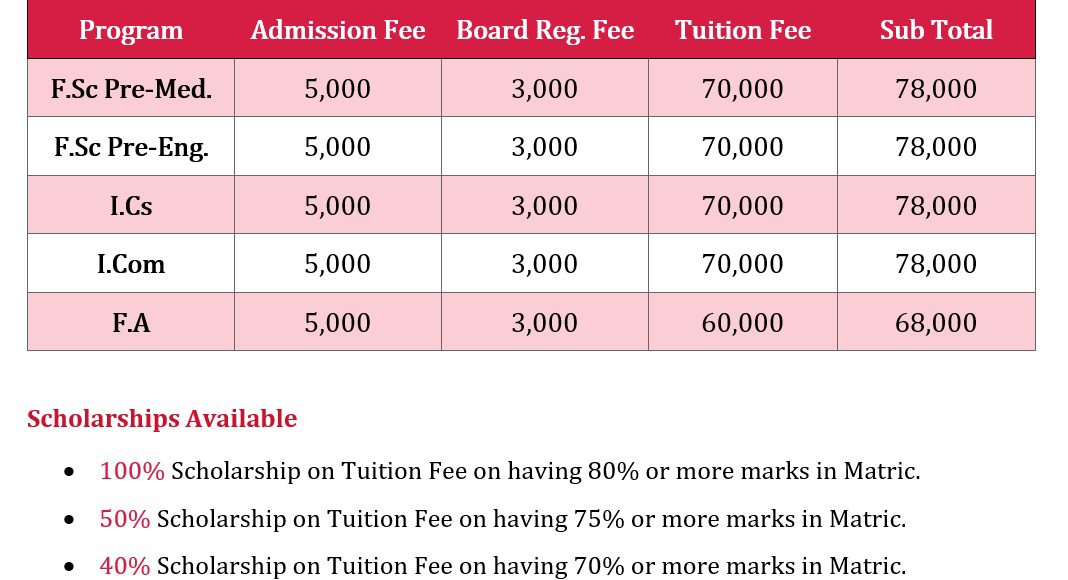
Task: Click the Scholarships Available heading
Action: click(x=162, y=418)
